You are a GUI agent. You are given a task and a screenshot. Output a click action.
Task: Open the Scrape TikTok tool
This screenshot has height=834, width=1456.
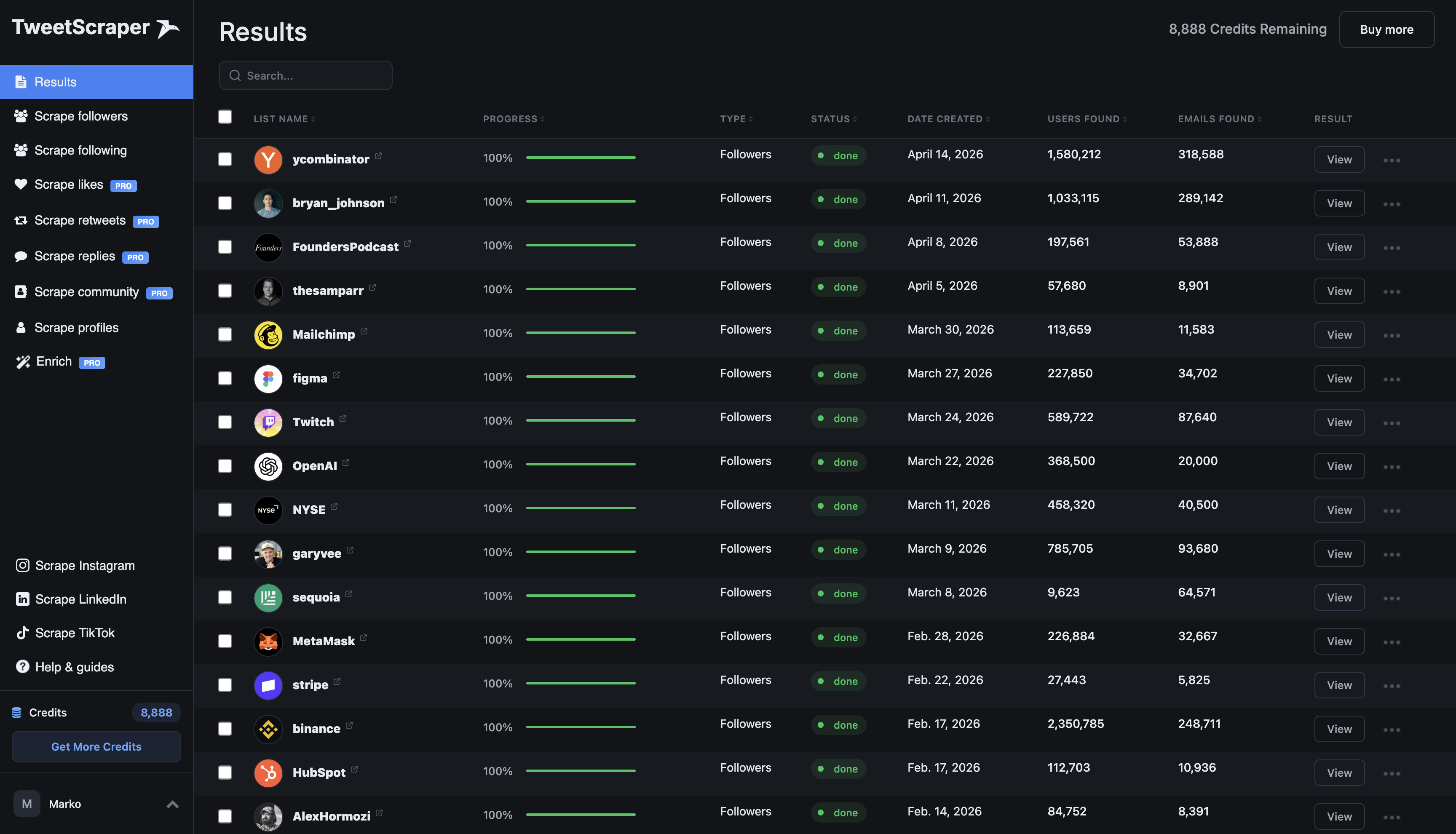coord(74,632)
